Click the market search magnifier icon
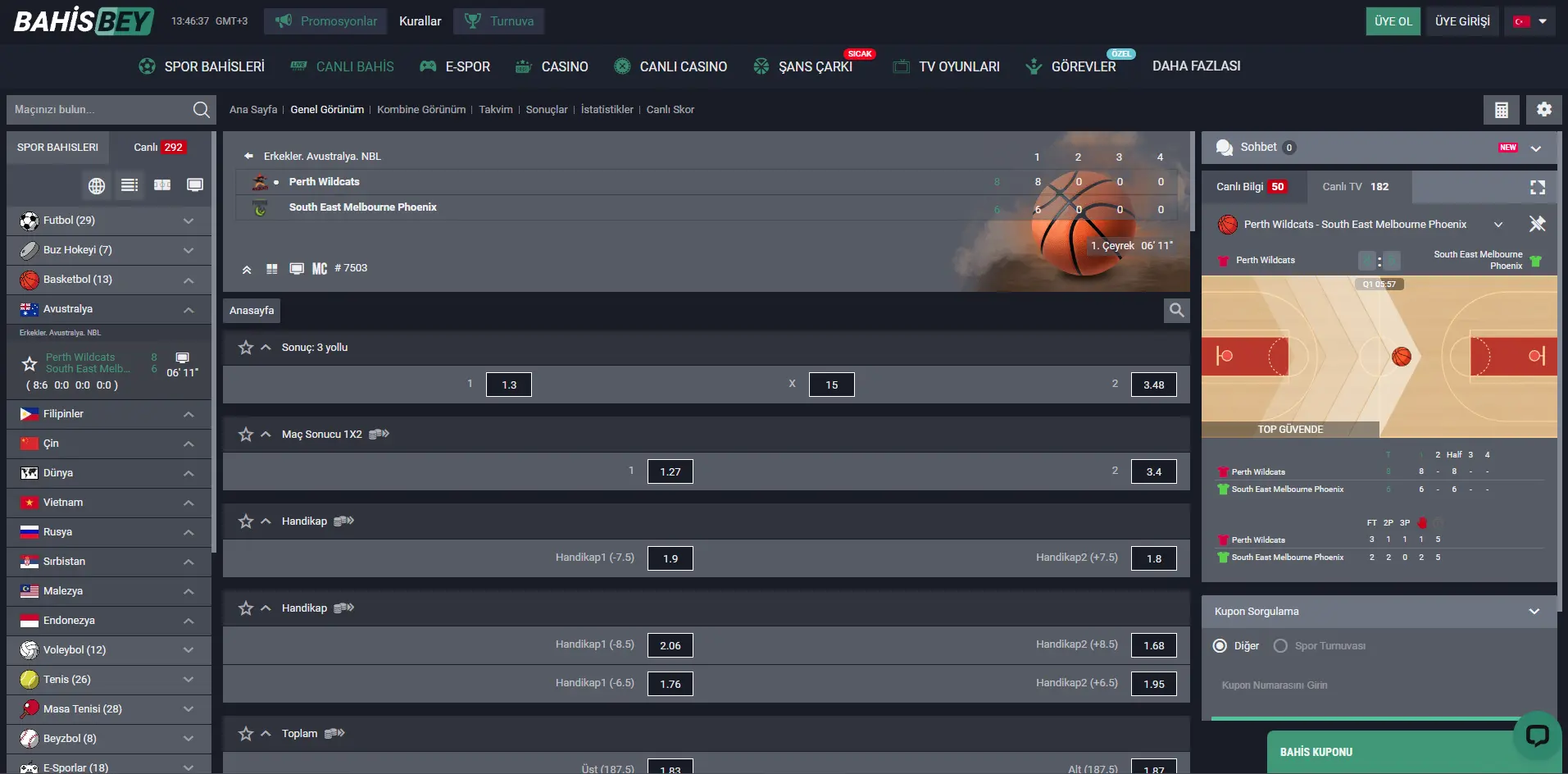The image size is (1568, 774). click(1177, 310)
